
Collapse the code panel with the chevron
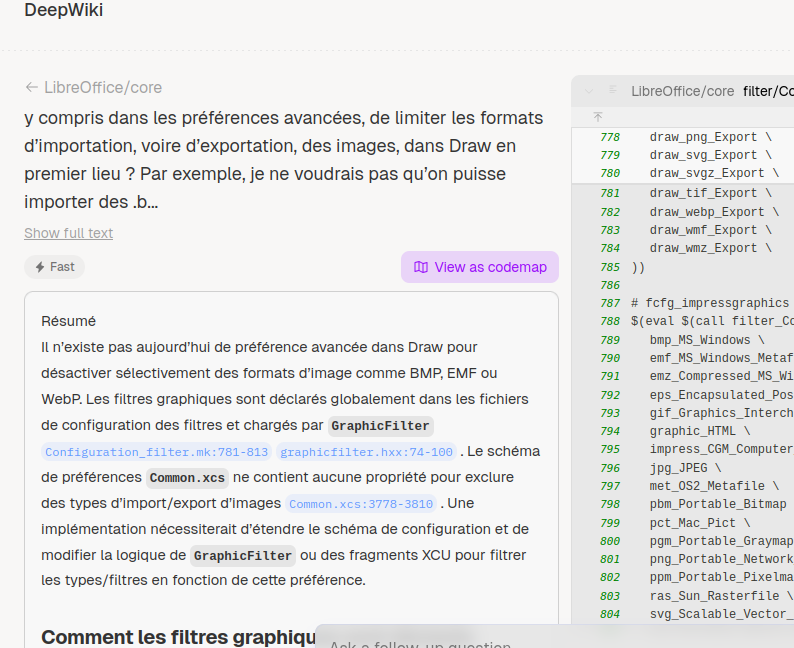pyautogui.click(x=590, y=91)
